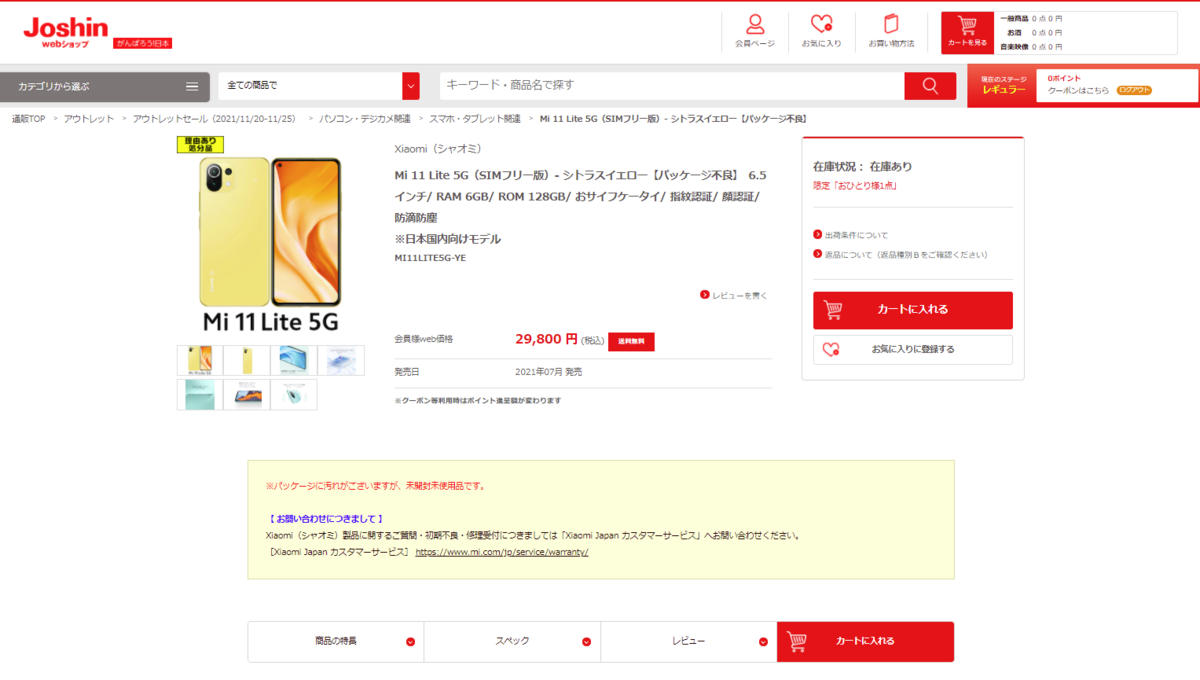Click the 29,800 円 price text

(x=547, y=340)
